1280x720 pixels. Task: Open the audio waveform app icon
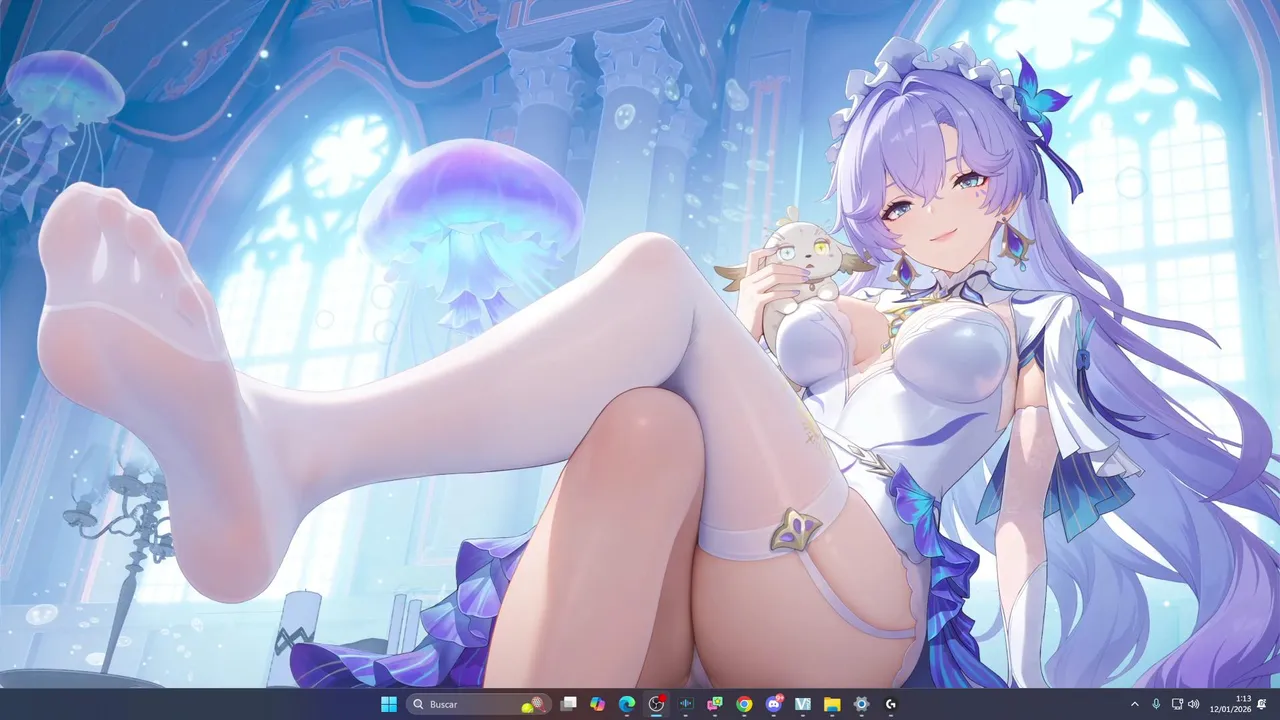685,704
